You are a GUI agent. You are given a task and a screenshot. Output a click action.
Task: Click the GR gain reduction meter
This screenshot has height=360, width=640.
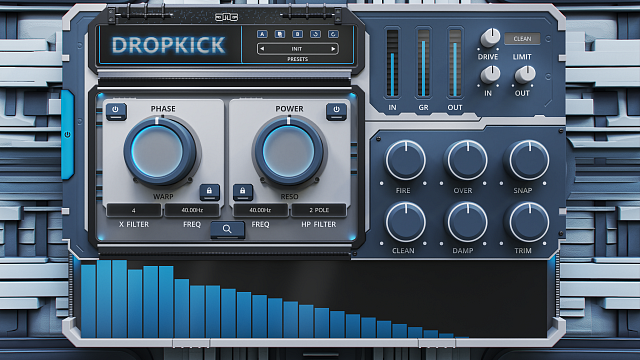pos(423,63)
